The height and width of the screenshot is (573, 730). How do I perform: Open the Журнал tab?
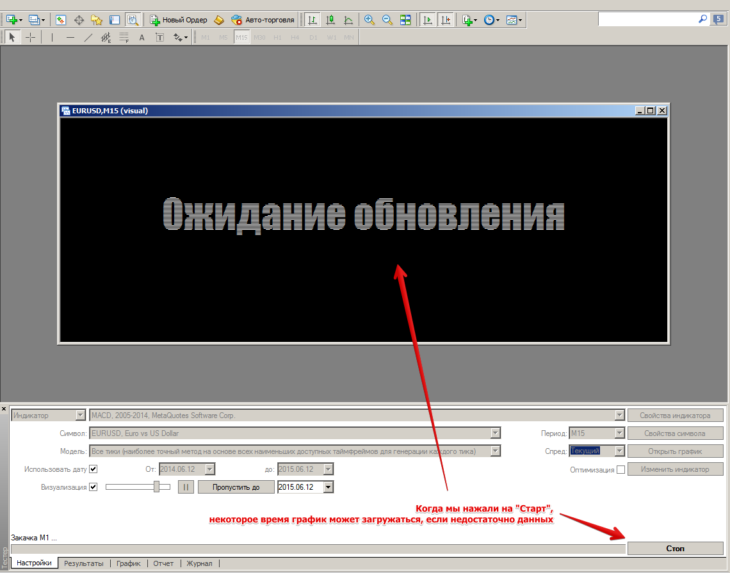pyautogui.click(x=199, y=564)
